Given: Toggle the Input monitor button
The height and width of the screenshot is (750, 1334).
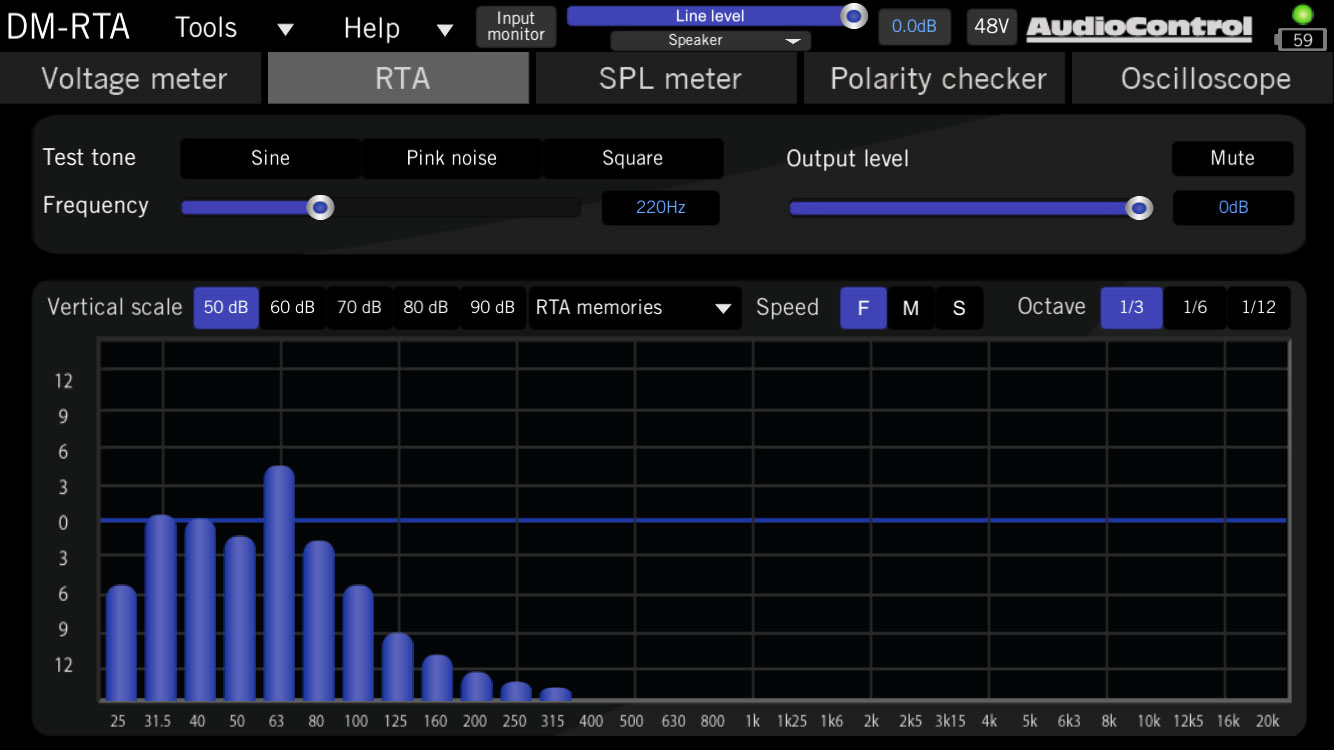Looking at the screenshot, I should (x=516, y=26).
